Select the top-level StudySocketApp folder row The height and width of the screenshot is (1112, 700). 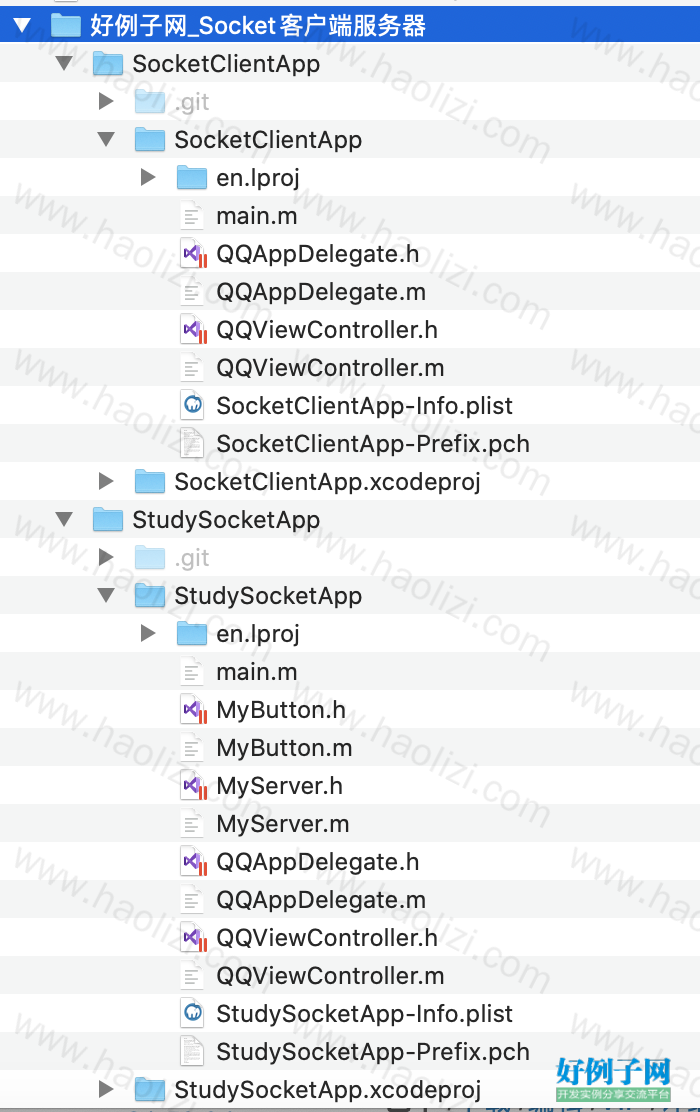pyautogui.click(x=350, y=520)
